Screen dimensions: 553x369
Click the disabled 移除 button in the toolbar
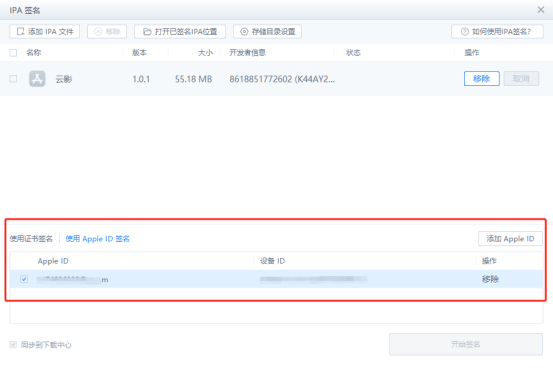click(107, 32)
